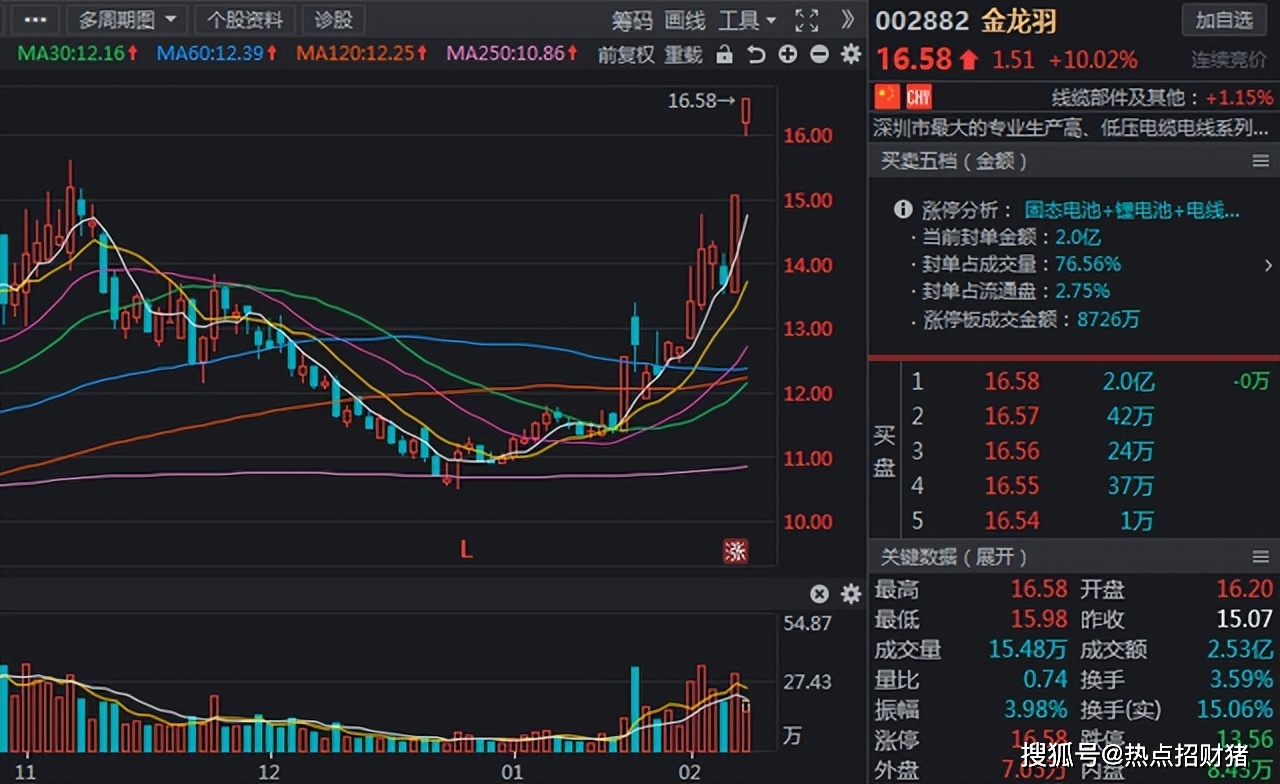Open chart settings gear in top toolbar
The height and width of the screenshot is (784, 1280).
coord(851,54)
